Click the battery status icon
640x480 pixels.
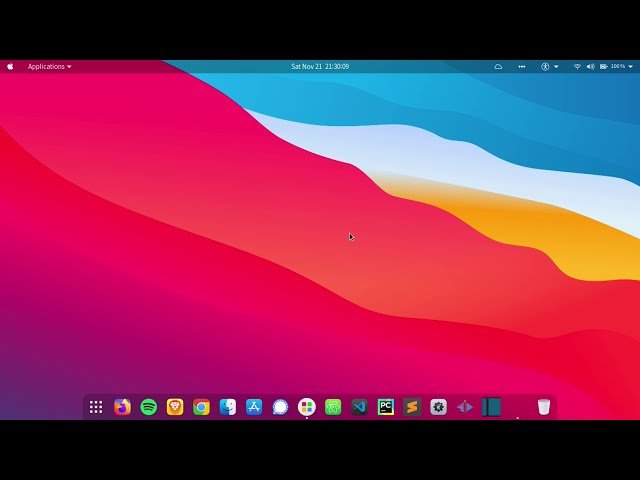tap(604, 67)
